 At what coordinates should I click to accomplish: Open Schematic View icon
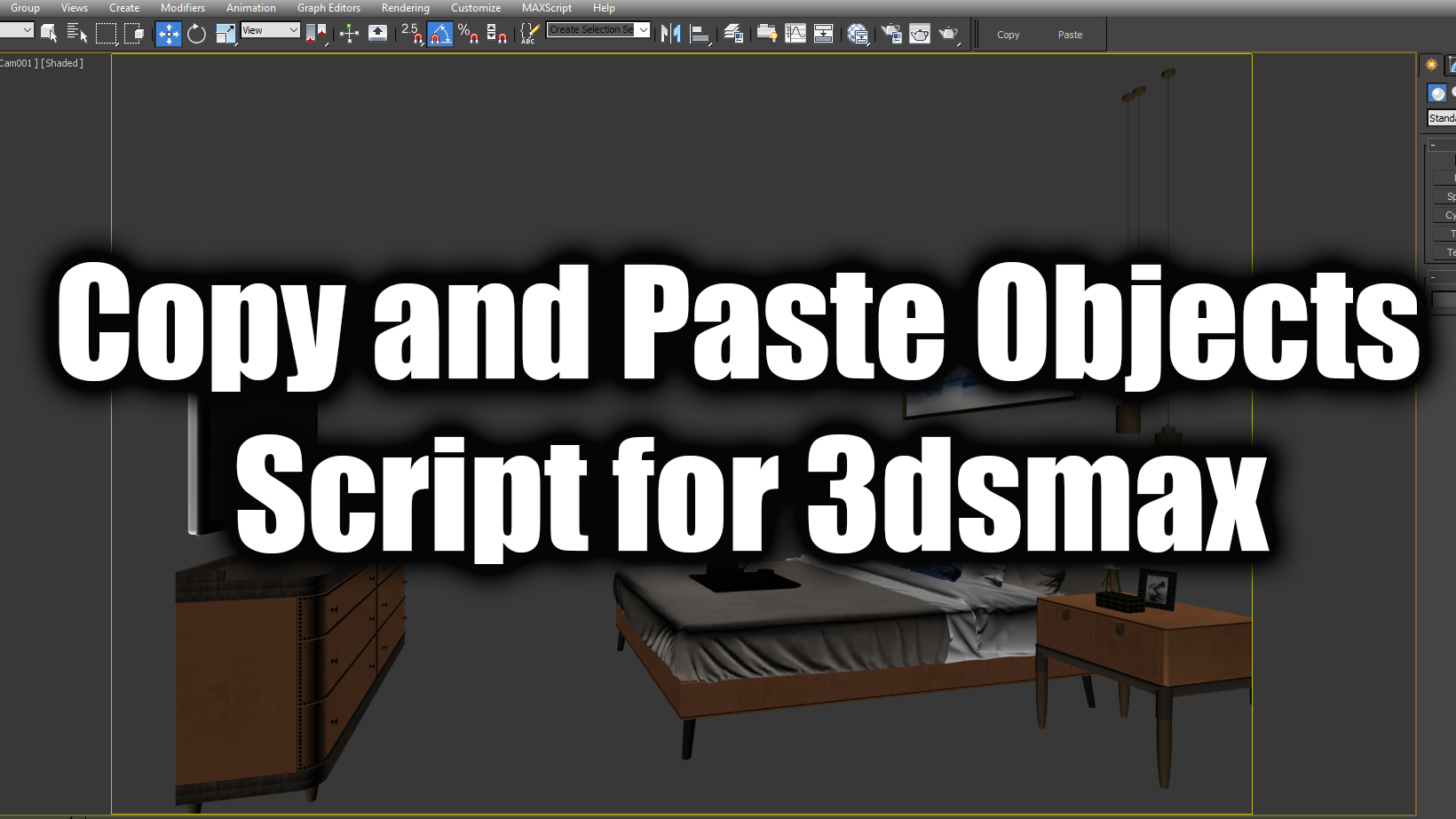tap(824, 34)
